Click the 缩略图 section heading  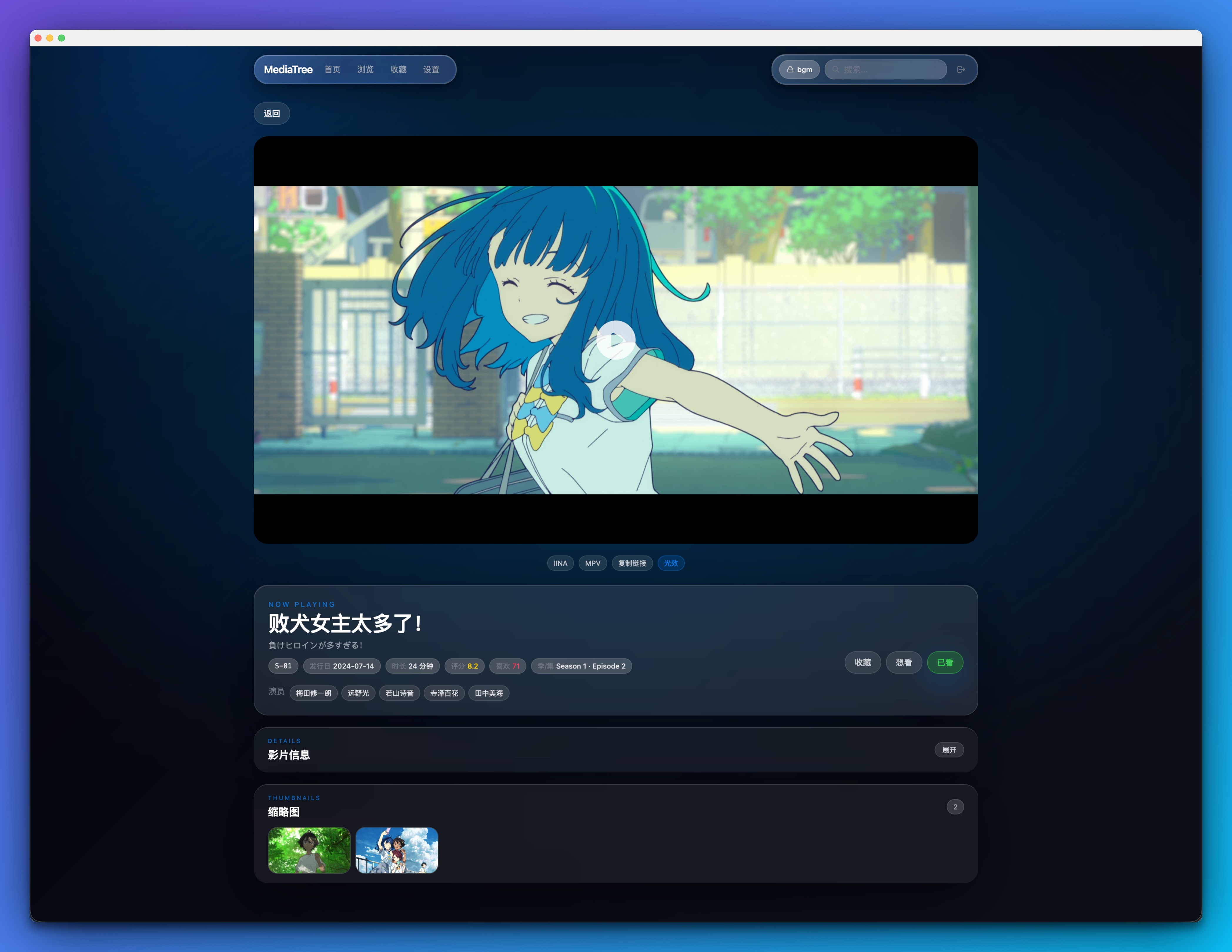pos(284,812)
